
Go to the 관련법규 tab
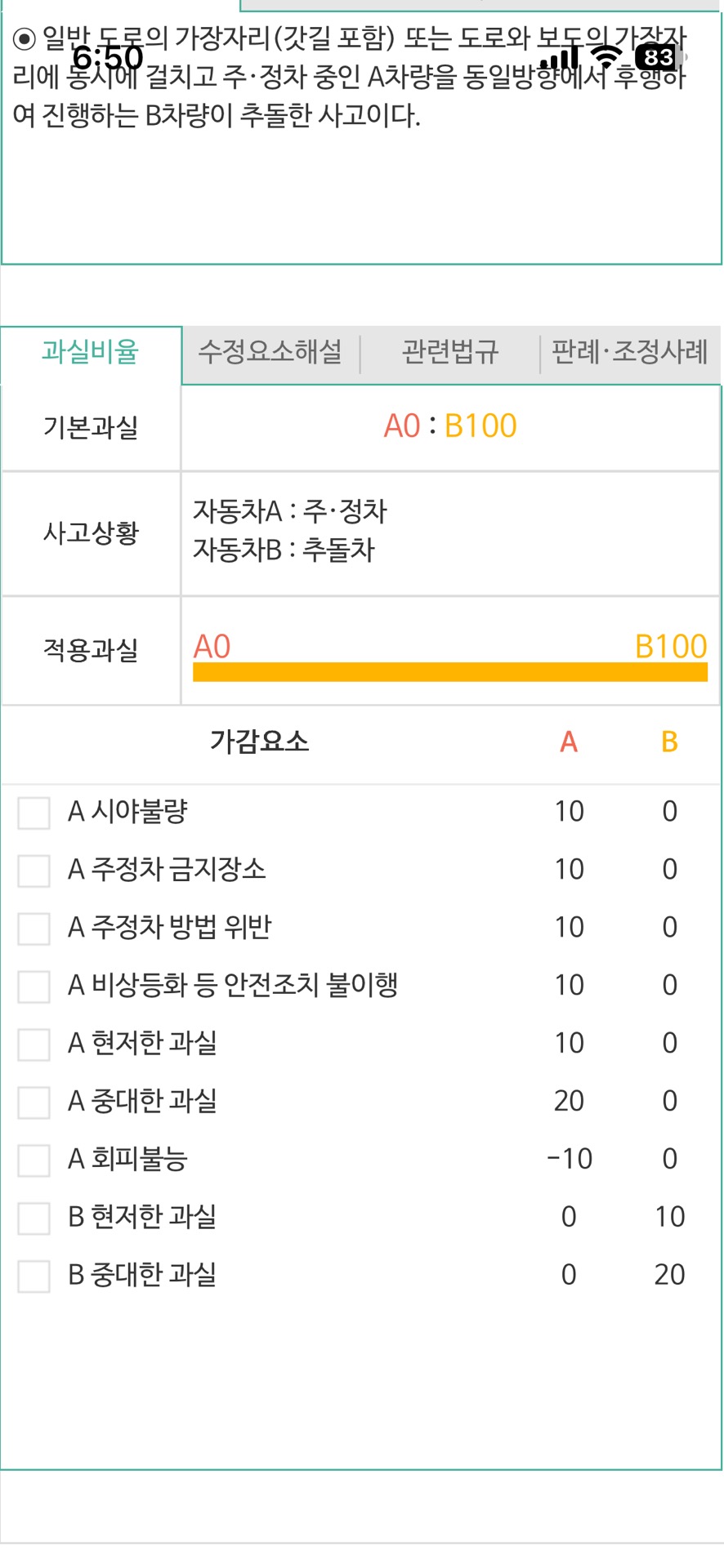[x=449, y=353]
